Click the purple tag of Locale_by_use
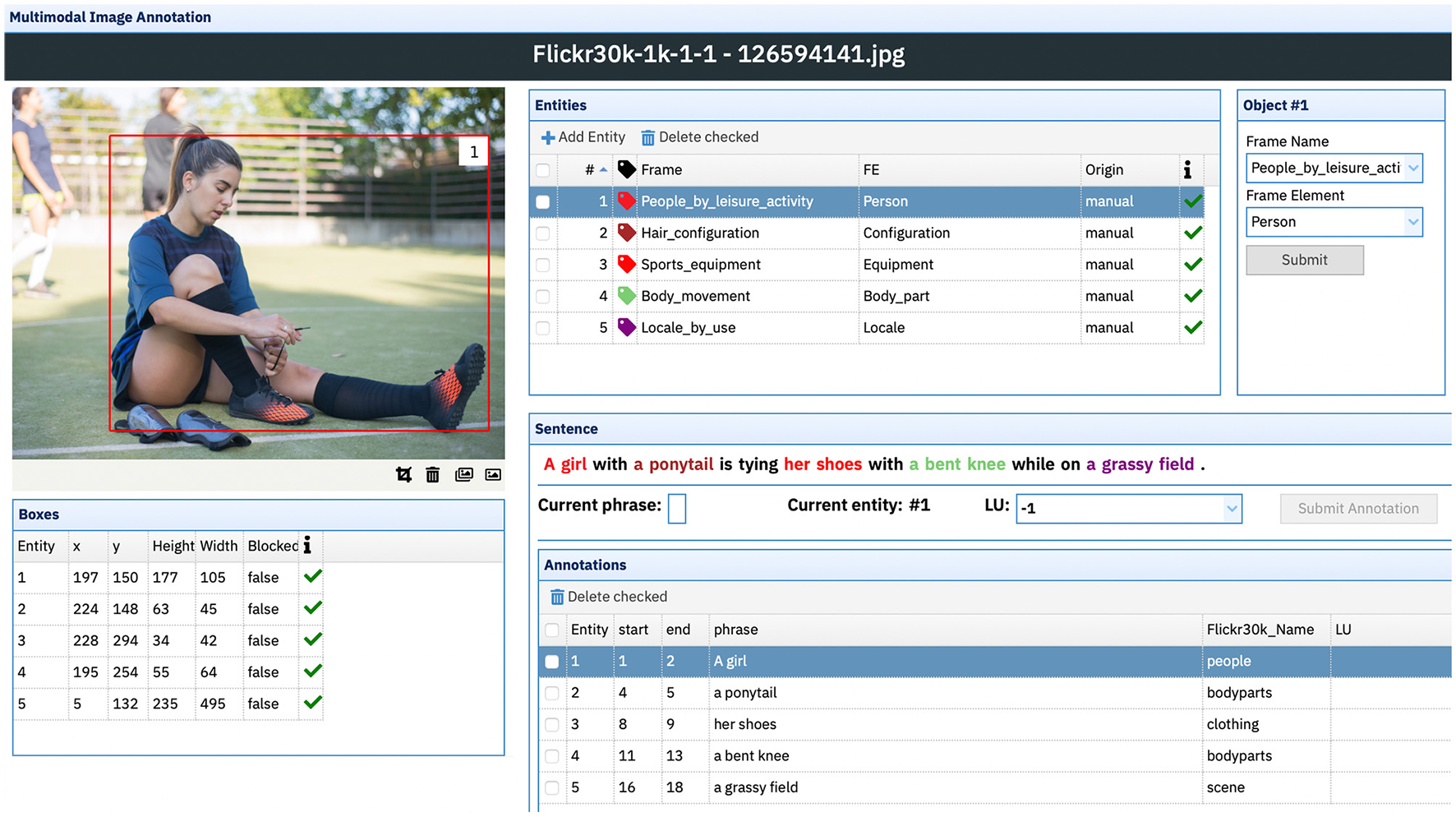 [627, 327]
